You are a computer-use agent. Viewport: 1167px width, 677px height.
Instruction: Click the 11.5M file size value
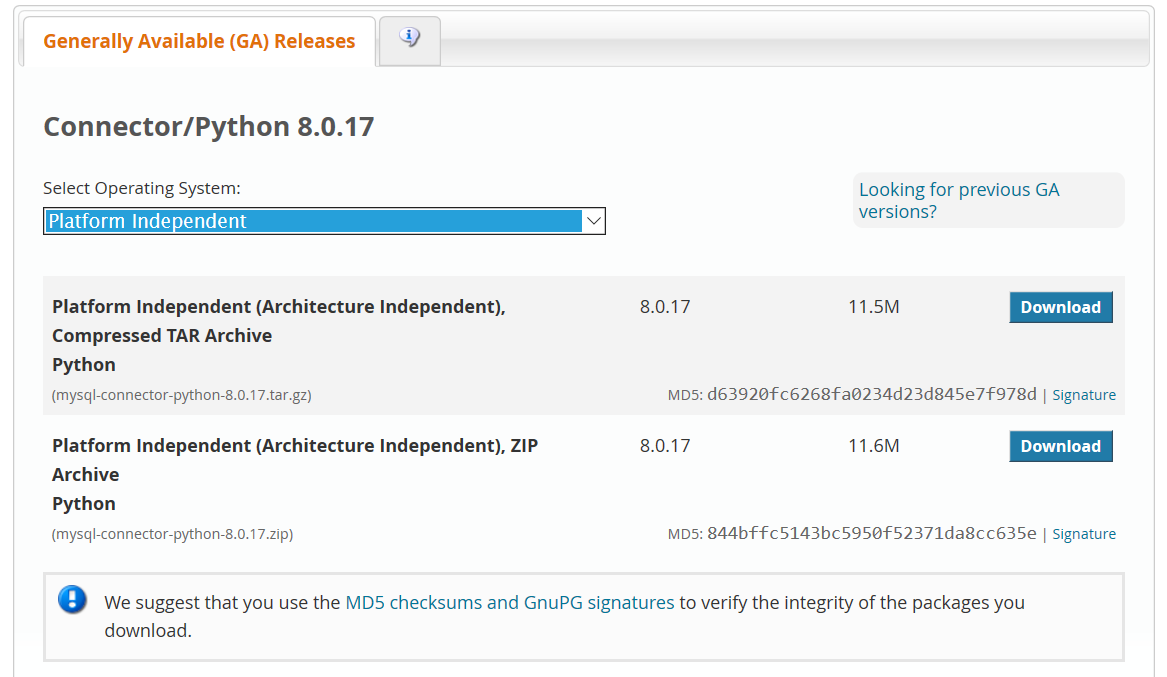coord(874,307)
